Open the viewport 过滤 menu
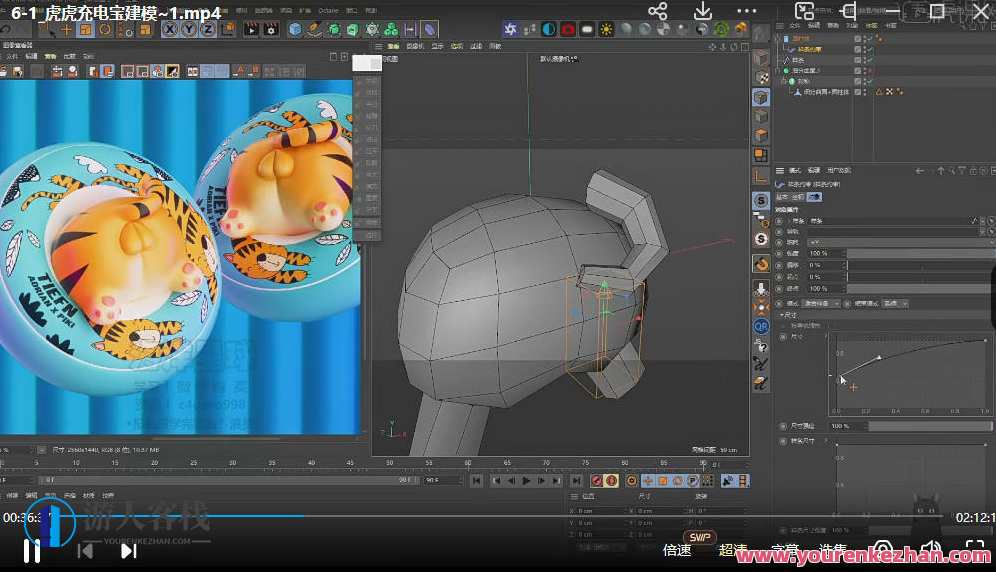The image size is (996, 572). (x=476, y=46)
